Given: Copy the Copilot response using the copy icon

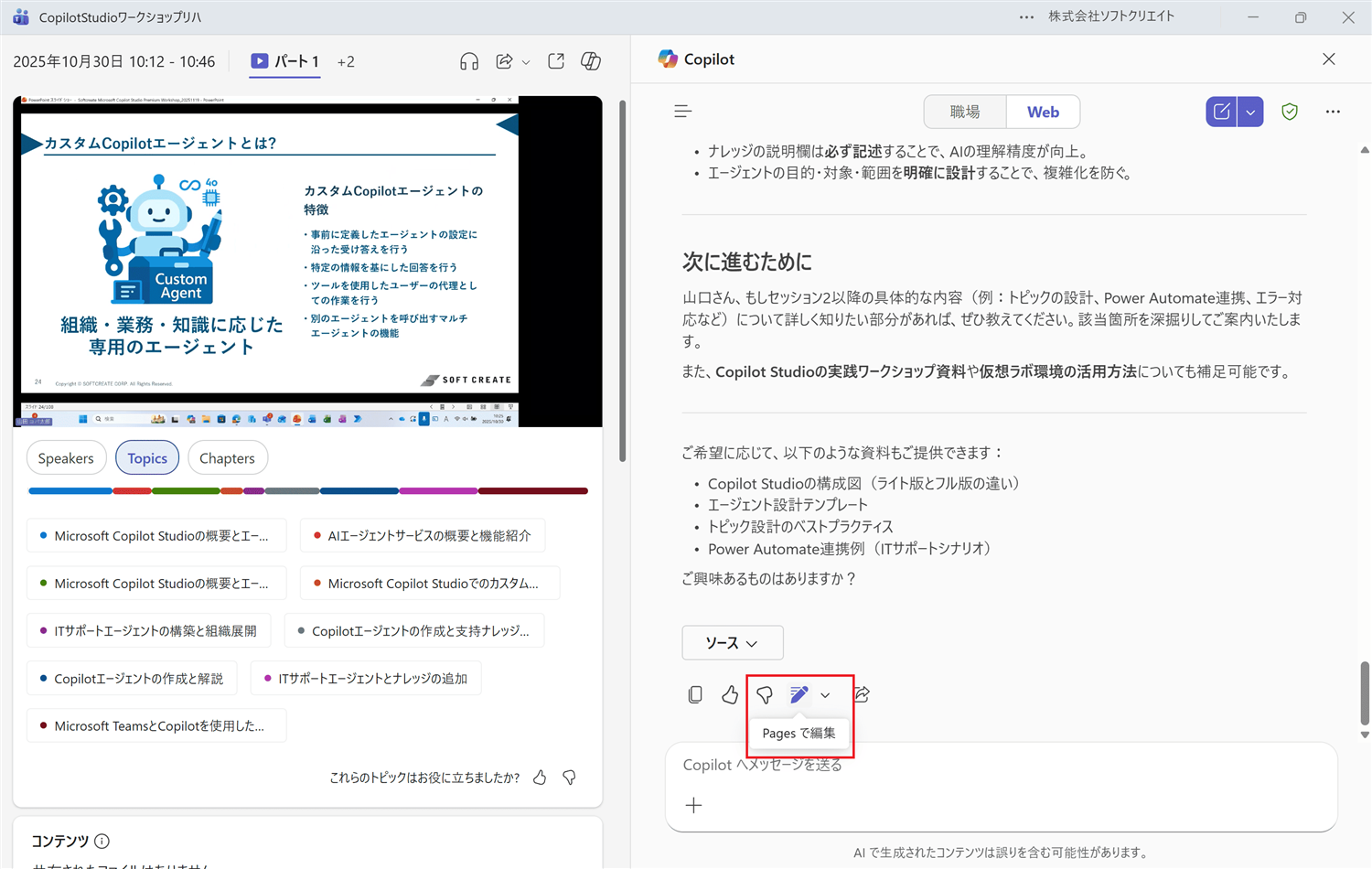Looking at the screenshot, I should coord(695,694).
